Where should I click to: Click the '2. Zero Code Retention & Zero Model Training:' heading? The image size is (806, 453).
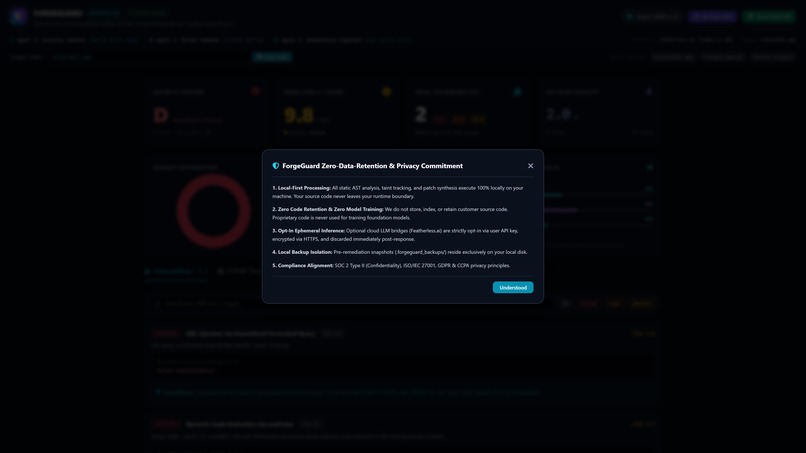(327, 209)
